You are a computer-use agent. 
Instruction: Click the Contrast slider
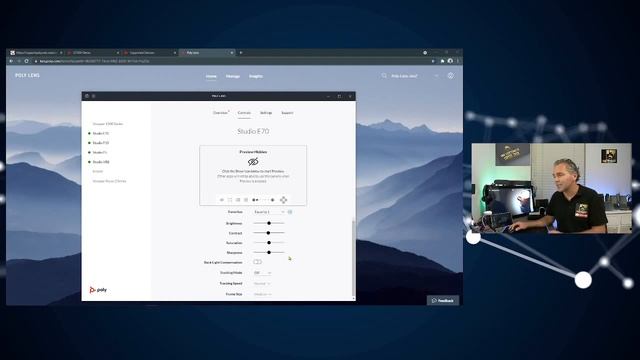[269, 233]
